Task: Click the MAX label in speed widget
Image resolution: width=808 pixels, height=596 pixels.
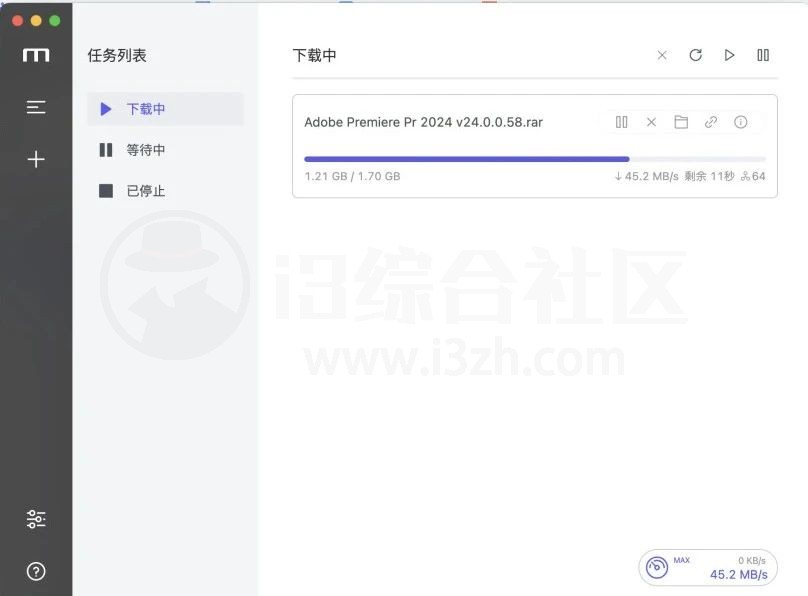Action: (x=681, y=560)
